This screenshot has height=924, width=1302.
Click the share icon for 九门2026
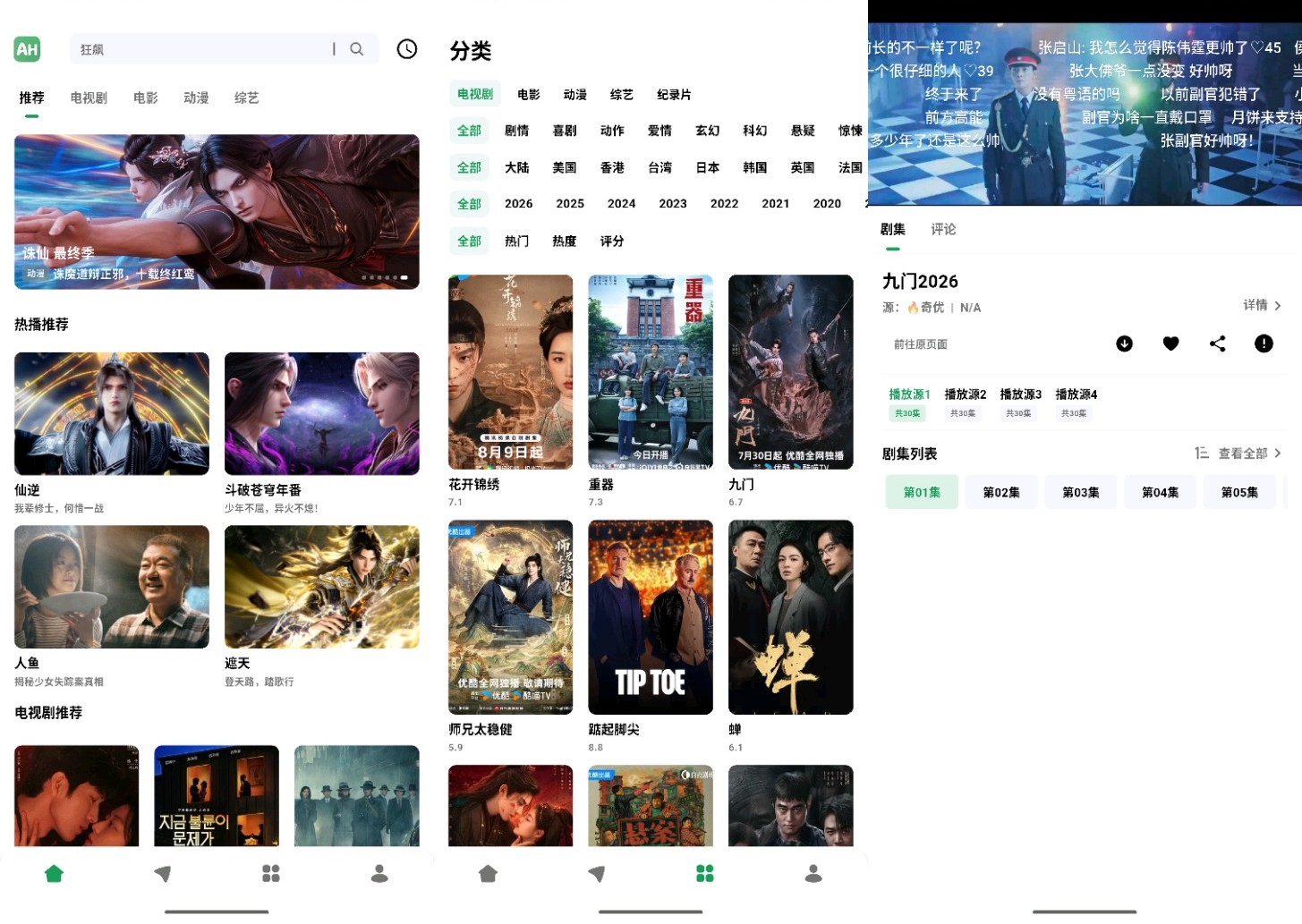[1218, 343]
